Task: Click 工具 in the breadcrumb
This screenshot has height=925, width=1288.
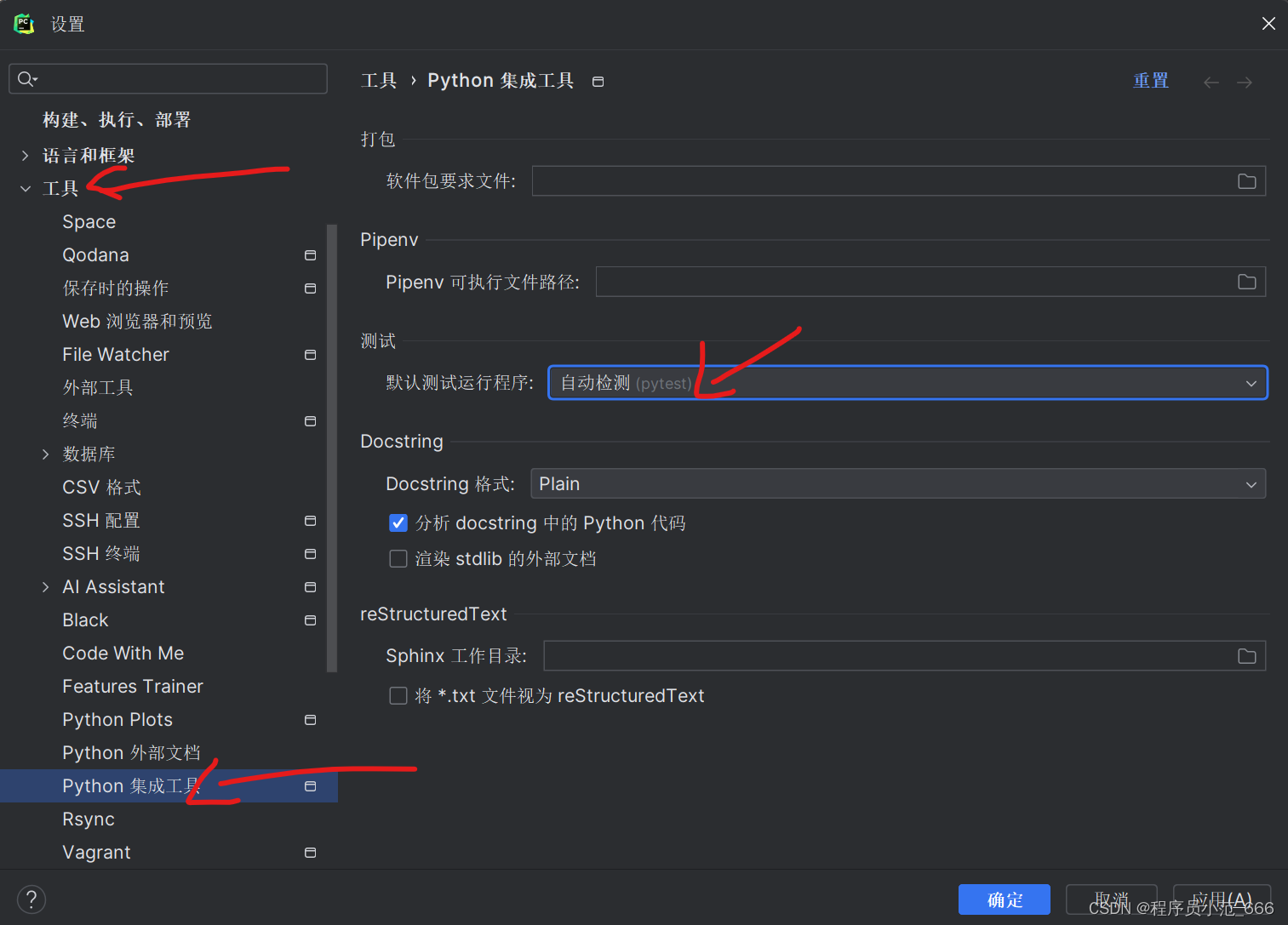Action: pos(379,81)
